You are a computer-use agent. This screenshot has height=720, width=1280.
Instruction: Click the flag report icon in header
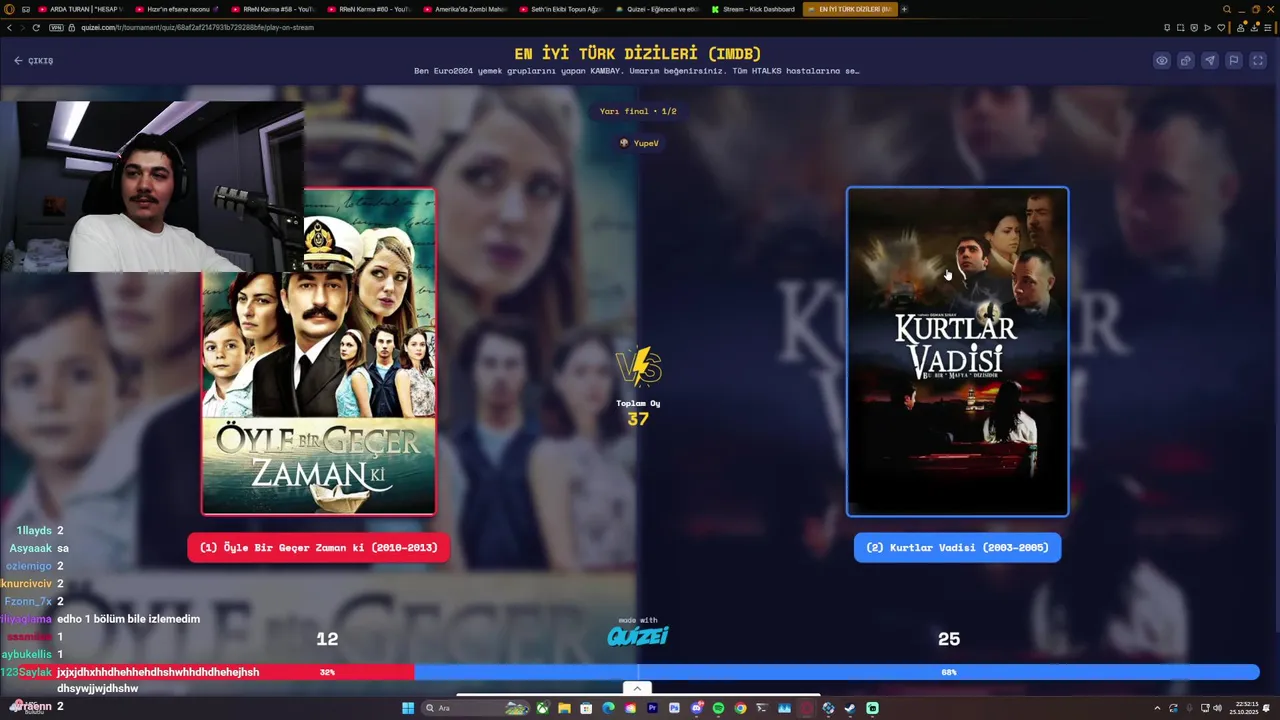[1234, 61]
